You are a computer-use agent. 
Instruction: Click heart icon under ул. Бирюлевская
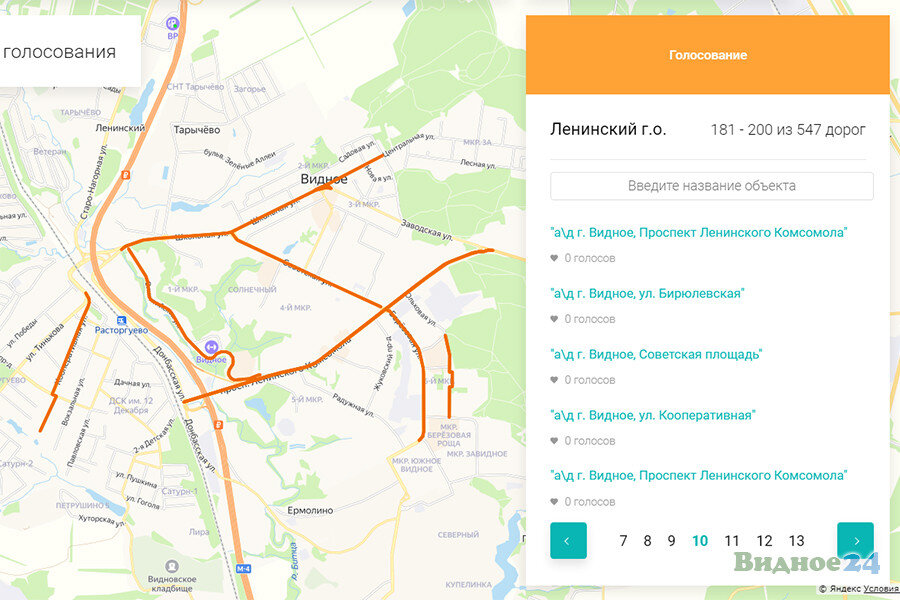click(554, 319)
